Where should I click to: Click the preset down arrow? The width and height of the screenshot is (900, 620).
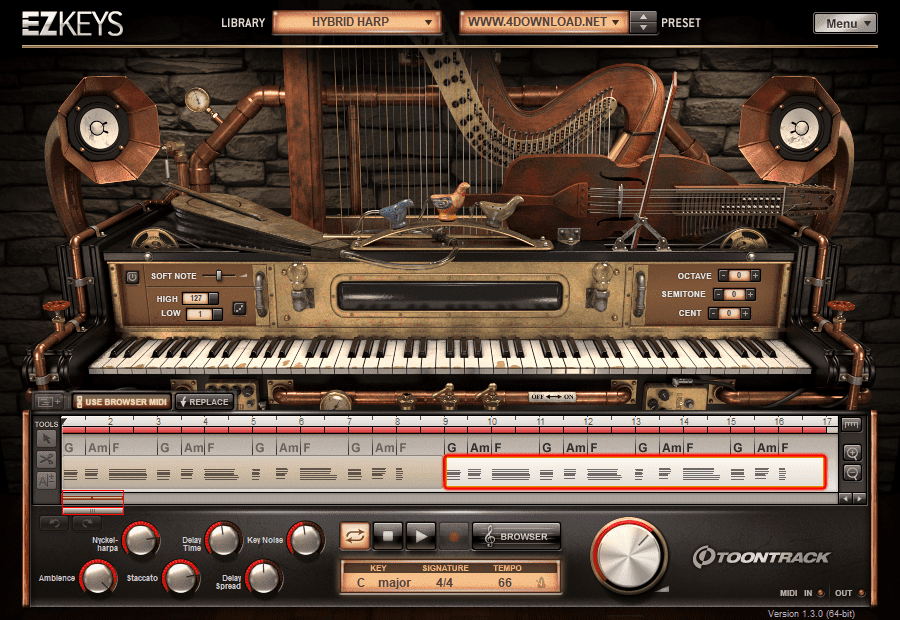[643, 28]
